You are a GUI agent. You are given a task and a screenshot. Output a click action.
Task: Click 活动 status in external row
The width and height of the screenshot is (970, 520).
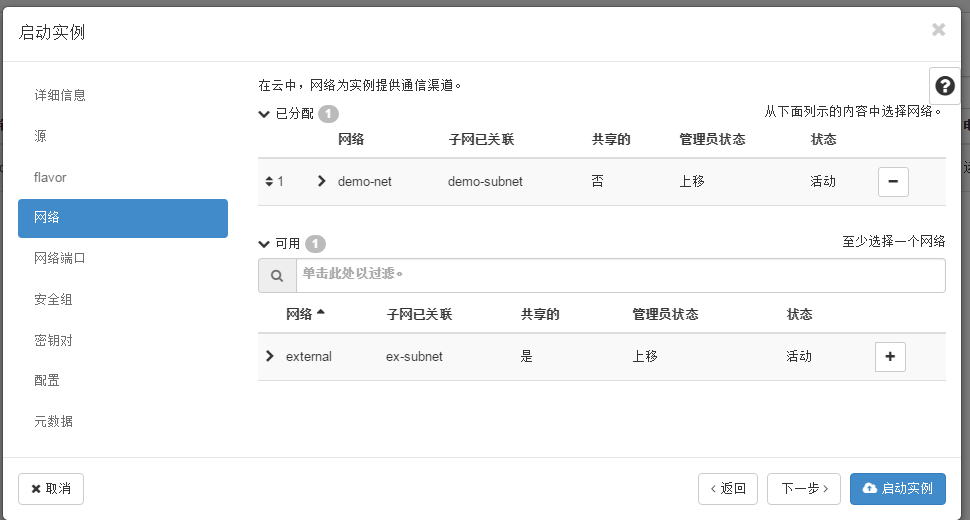(799, 357)
